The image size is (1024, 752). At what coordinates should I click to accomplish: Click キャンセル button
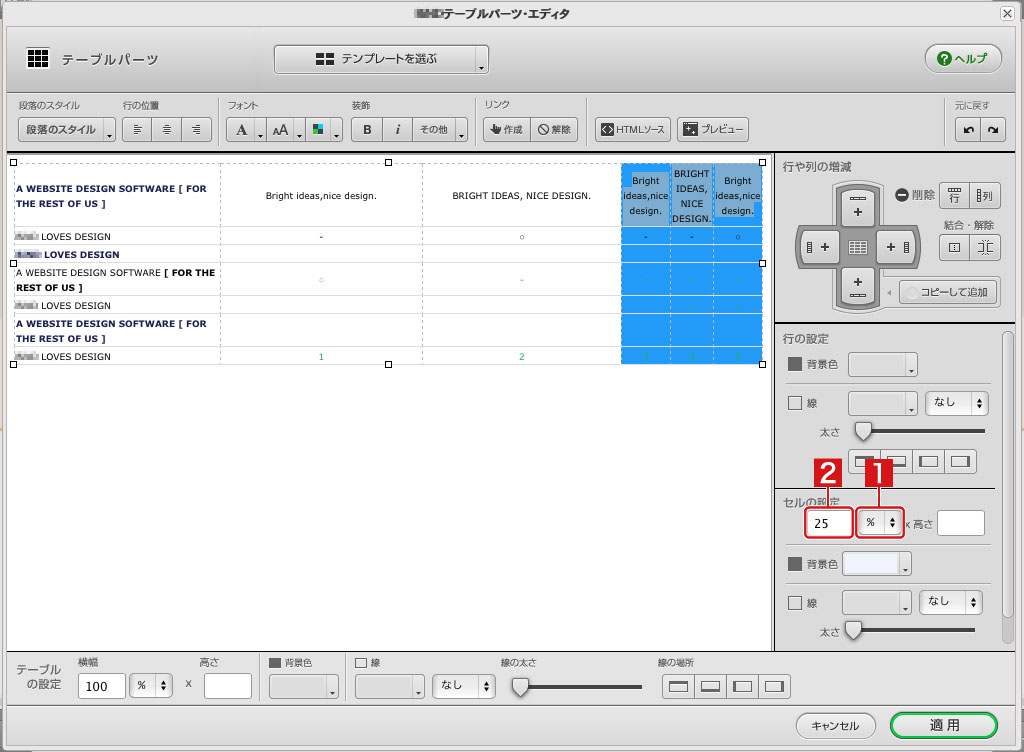click(835, 725)
